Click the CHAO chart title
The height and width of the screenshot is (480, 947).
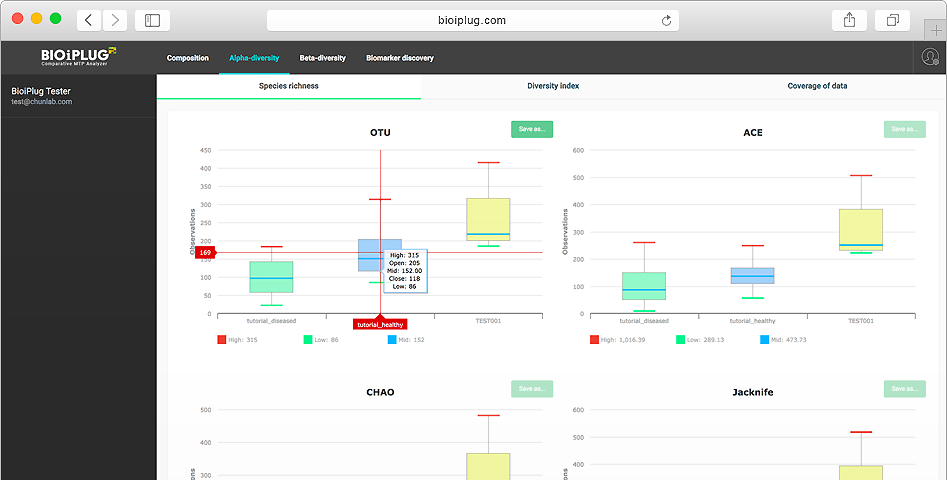380,392
